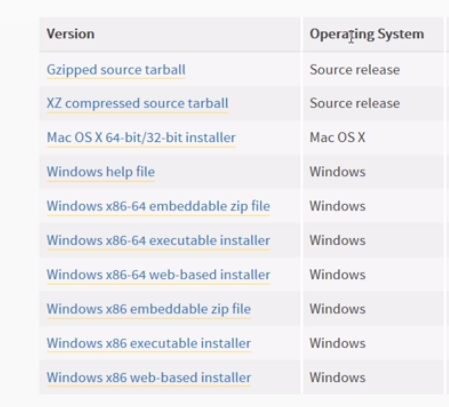The height and width of the screenshot is (407, 449).
Task: Click Windows x86 web-based installer link
Action: coord(149,378)
